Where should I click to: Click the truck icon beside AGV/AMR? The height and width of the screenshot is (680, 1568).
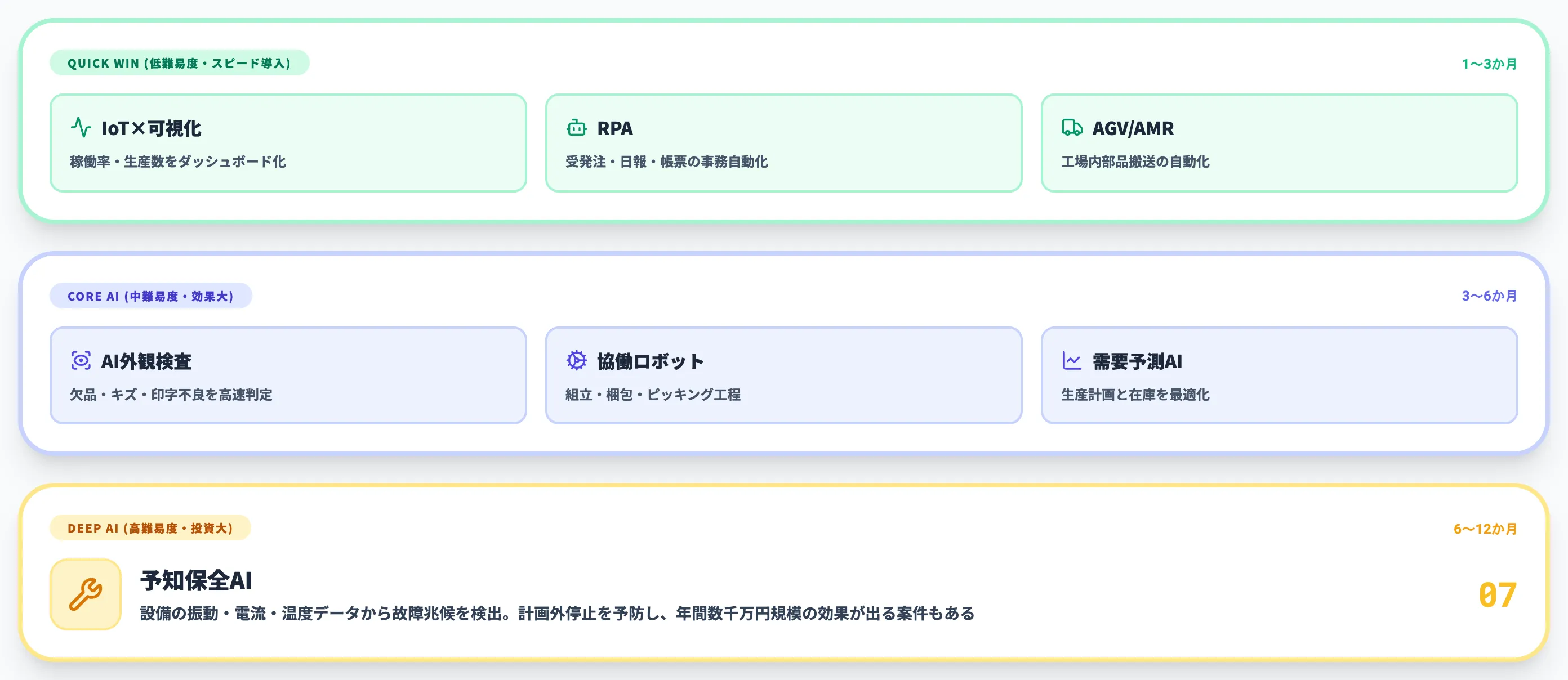pos(1071,128)
